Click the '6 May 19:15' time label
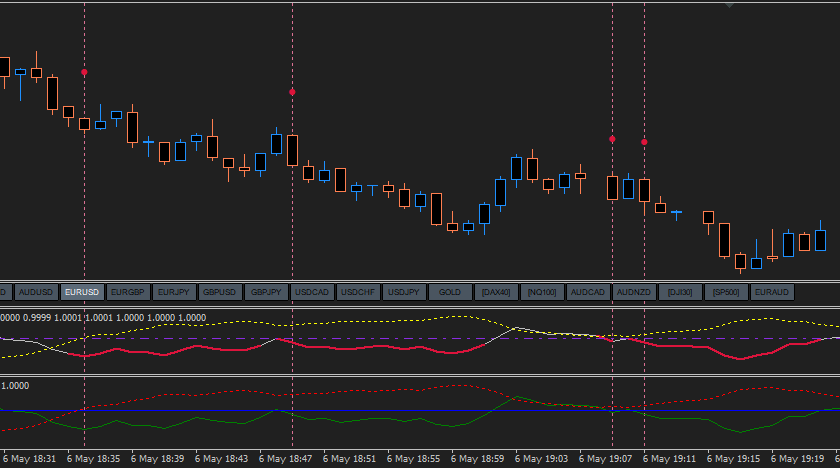Viewport: 840px width, 468px height. coord(733,459)
